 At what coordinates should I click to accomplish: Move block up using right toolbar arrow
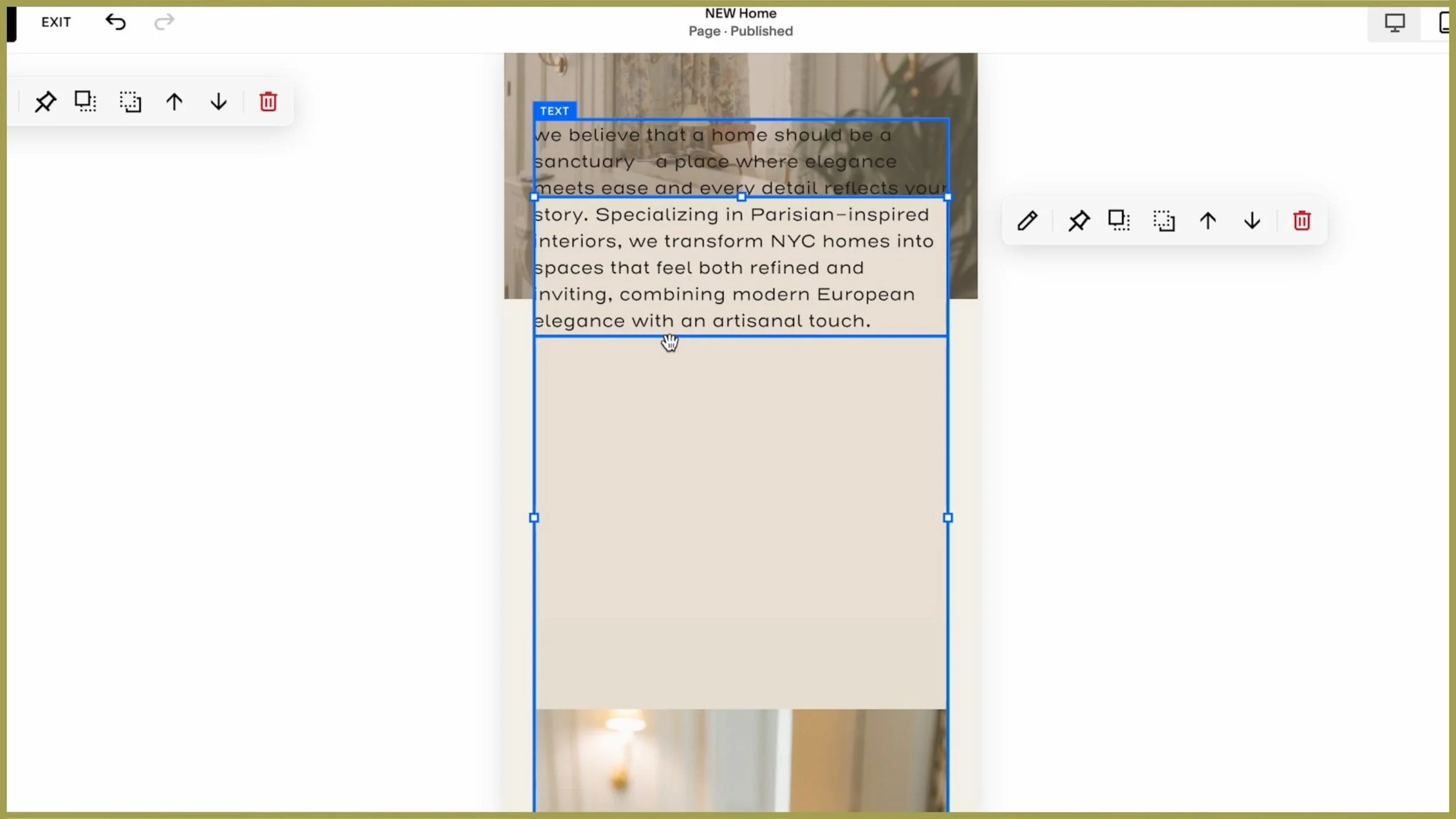tap(1208, 221)
